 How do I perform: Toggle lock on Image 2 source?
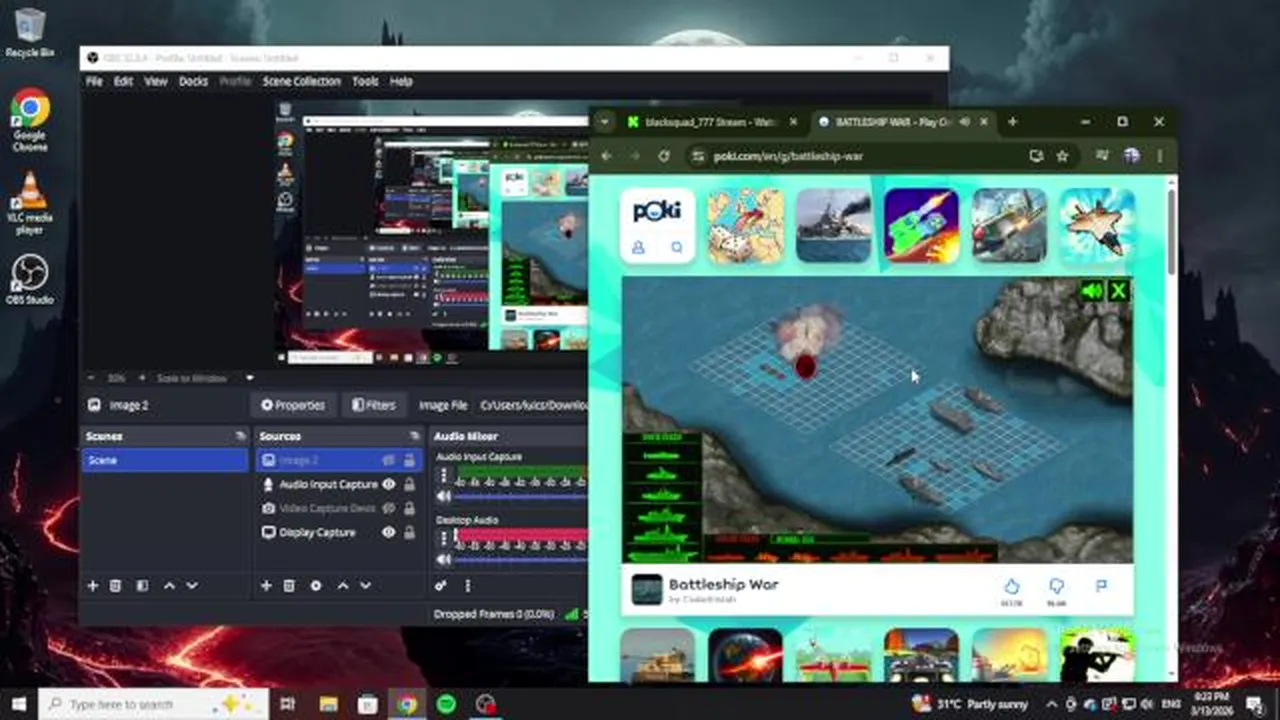(409, 460)
